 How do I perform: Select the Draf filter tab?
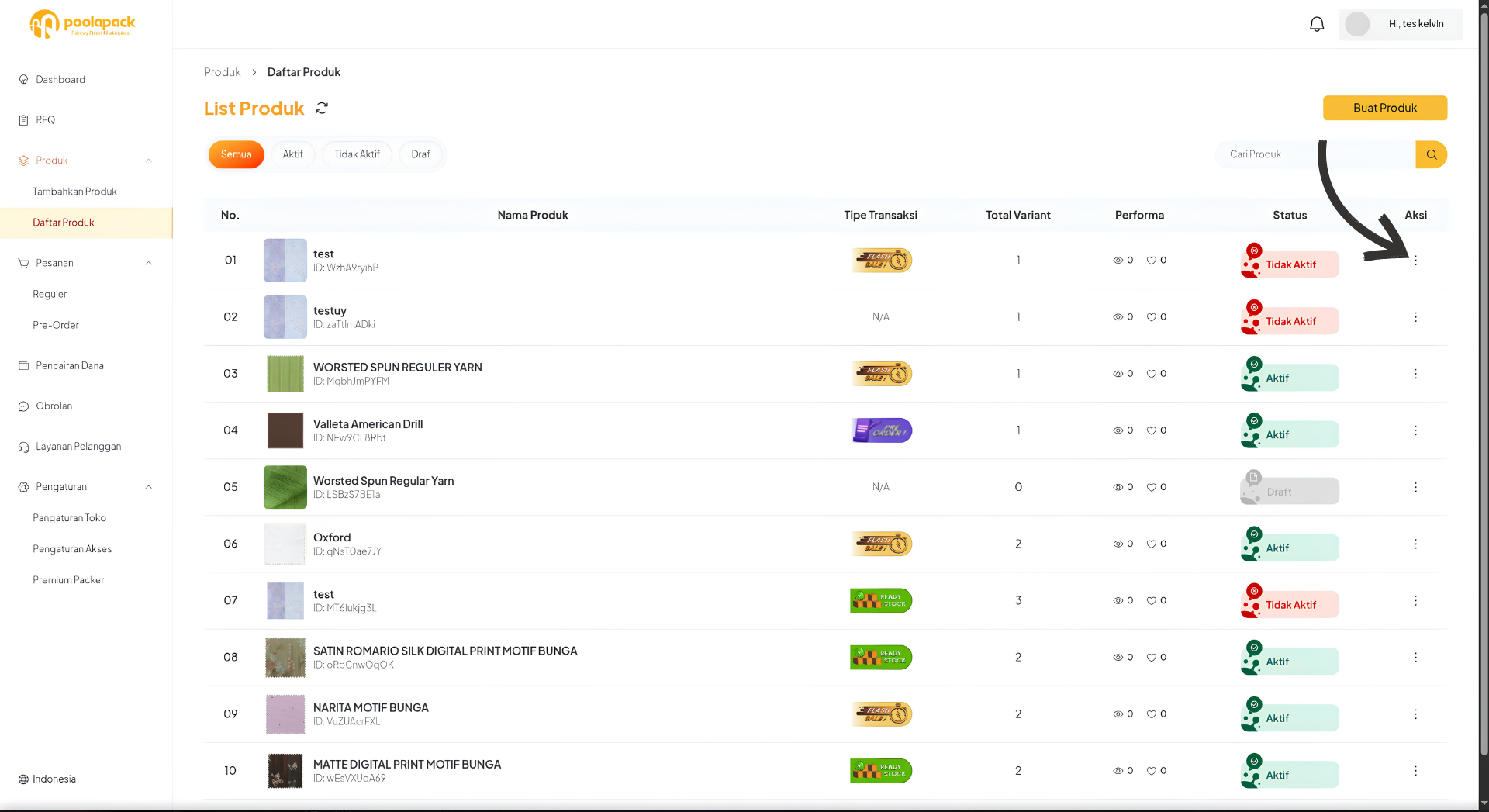click(x=420, y=154)
